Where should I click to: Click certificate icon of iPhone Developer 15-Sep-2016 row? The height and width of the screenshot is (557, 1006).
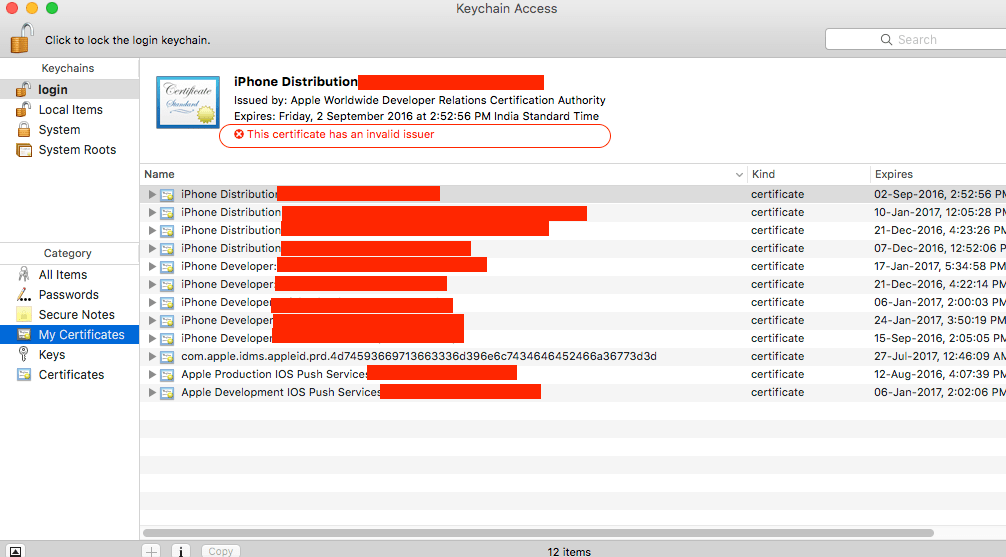[x=167, y=338]
